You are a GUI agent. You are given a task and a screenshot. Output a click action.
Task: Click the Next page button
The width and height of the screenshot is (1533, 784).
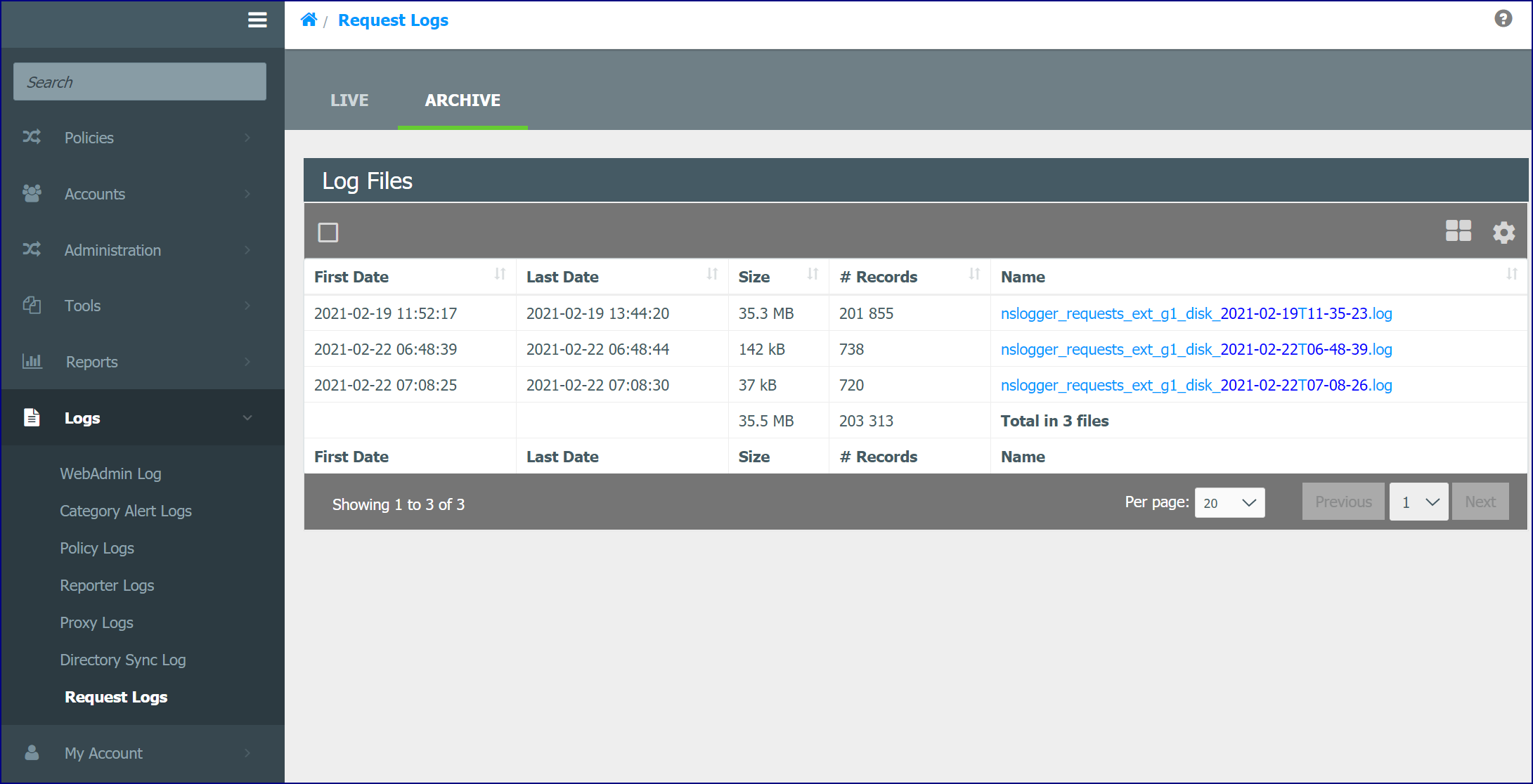(x=1480, y=502)
